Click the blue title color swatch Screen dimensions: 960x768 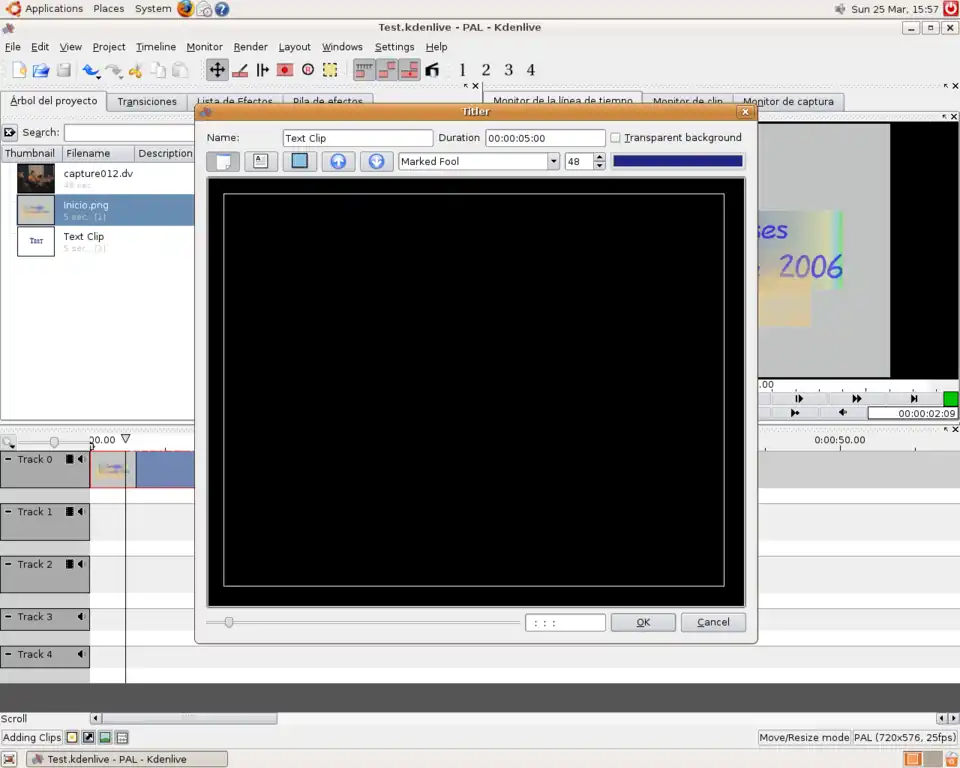678,160
